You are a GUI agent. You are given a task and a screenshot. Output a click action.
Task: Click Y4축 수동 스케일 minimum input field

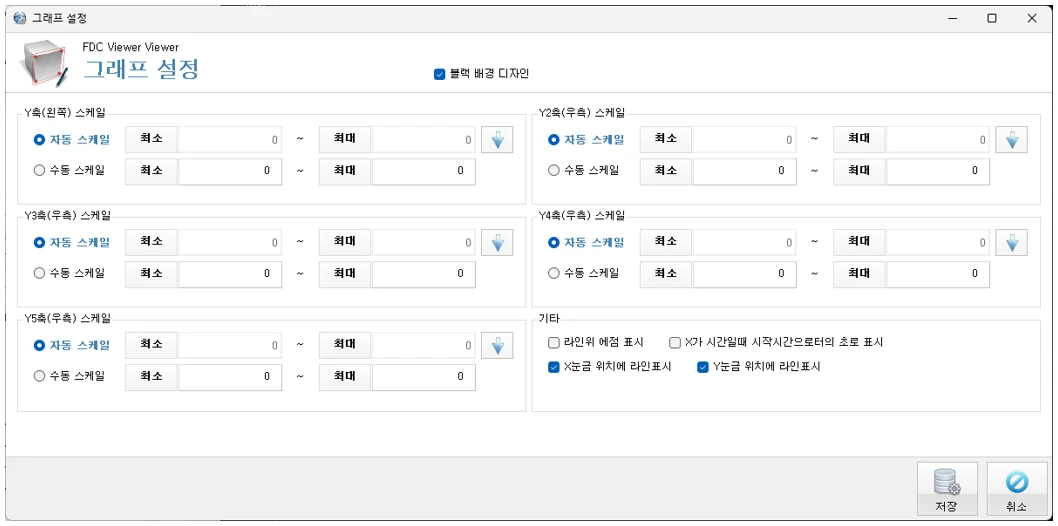point(744,274)
